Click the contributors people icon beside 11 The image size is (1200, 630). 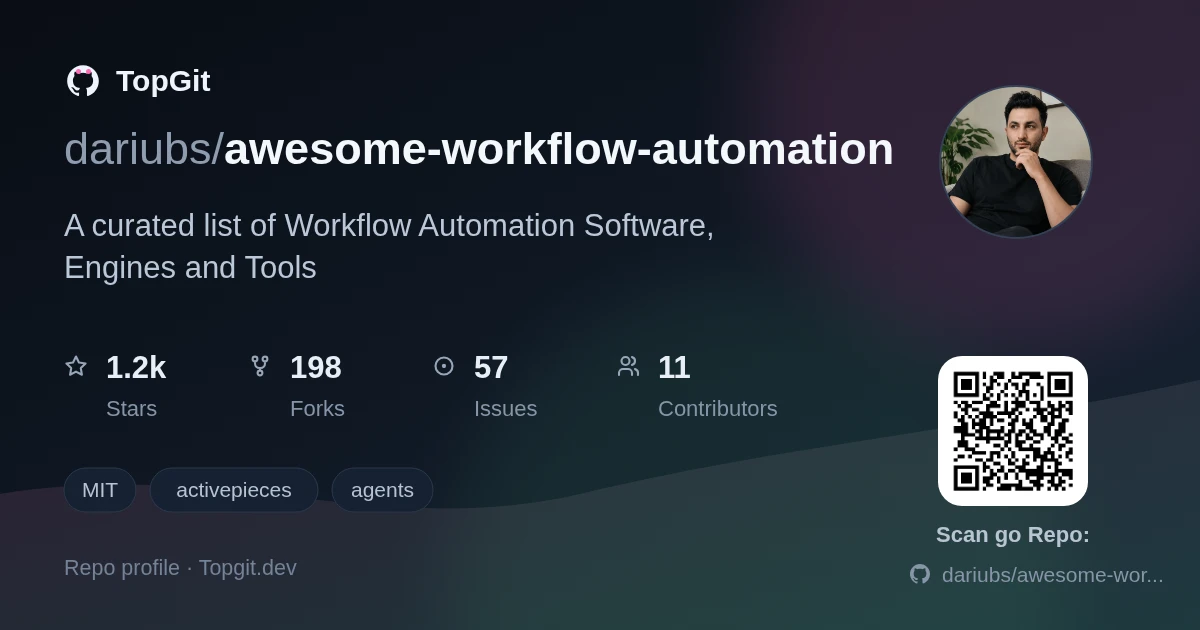tap(628, 366)
